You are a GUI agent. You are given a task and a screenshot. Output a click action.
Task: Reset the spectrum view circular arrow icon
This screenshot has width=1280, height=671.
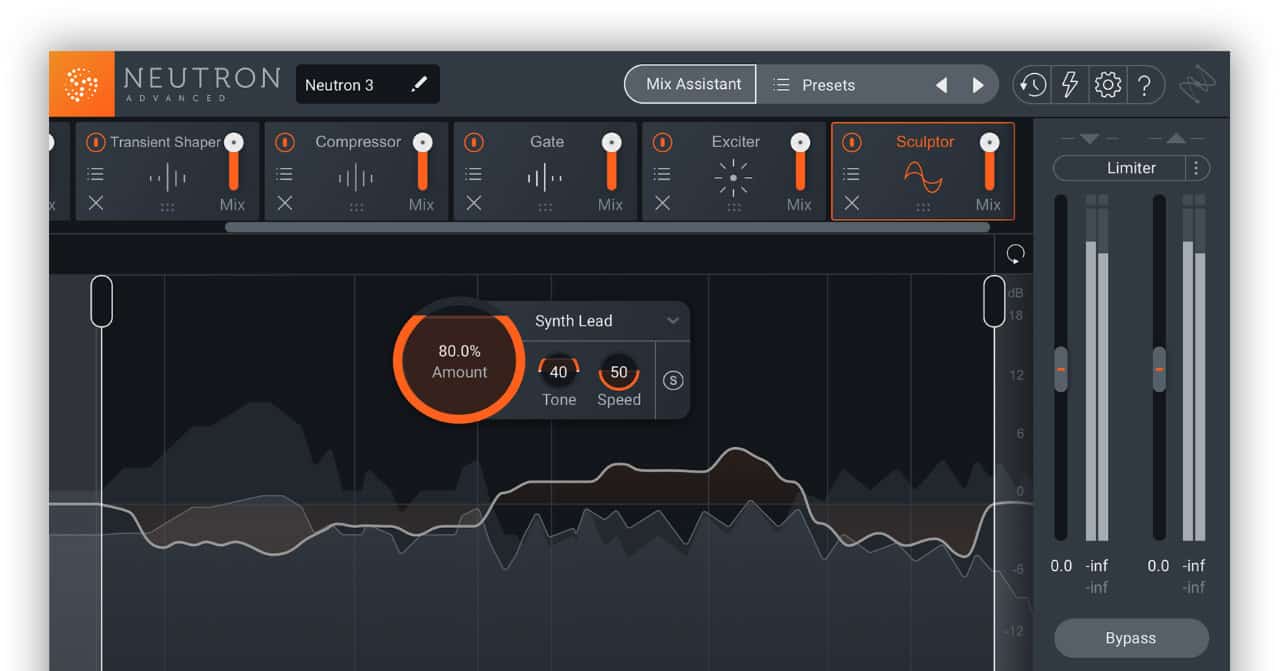tap(1016, 254)
